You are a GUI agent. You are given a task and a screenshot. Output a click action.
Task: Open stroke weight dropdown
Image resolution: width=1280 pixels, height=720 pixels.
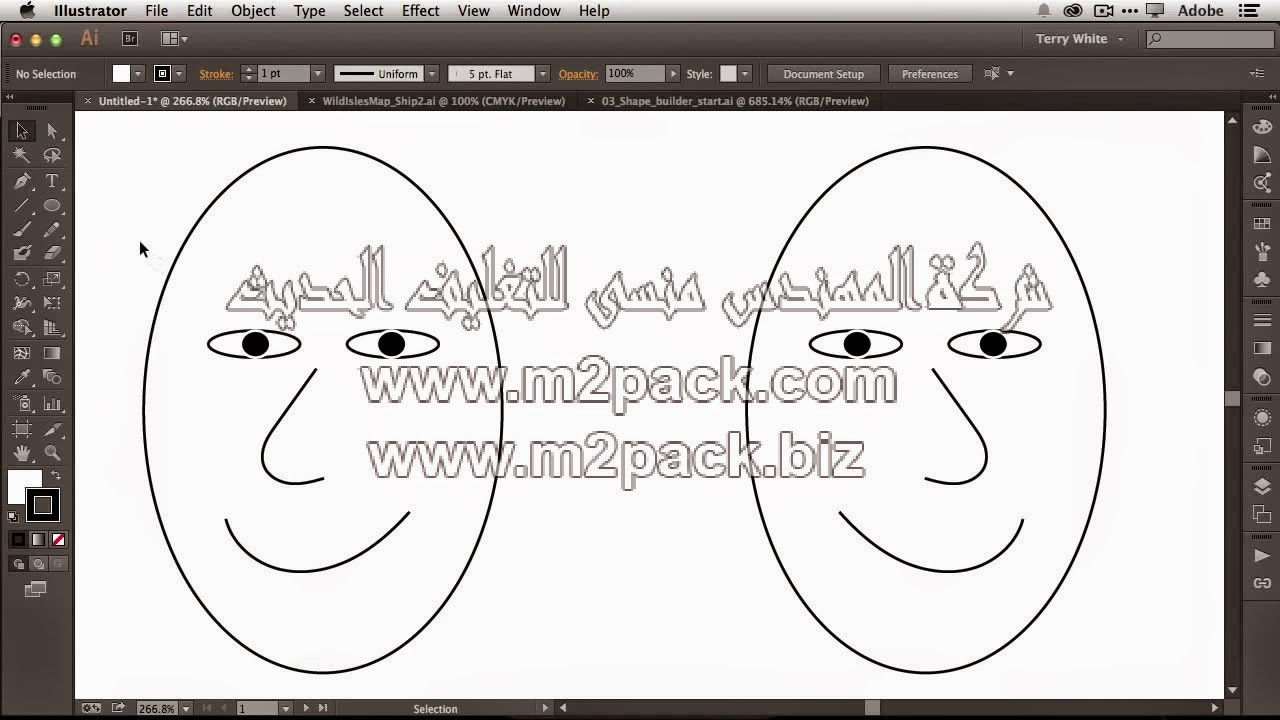pyautogui.click(x=318, y=74)
